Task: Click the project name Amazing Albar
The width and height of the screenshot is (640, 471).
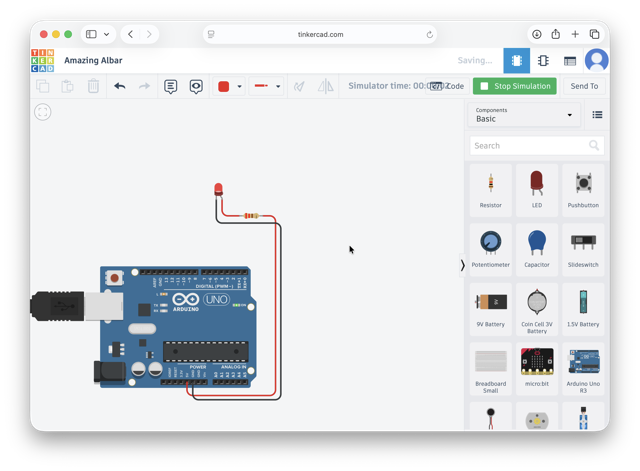Action: click(x=93, y=60)
